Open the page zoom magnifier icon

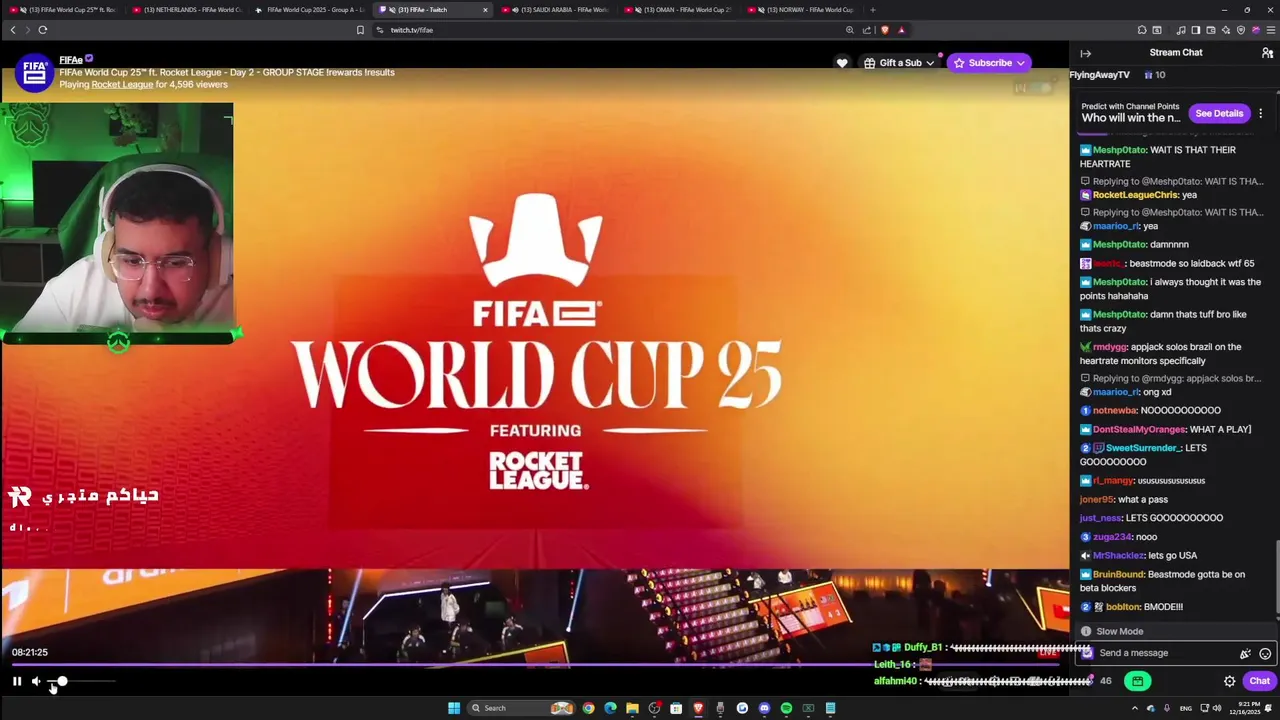tap(850, 30)
